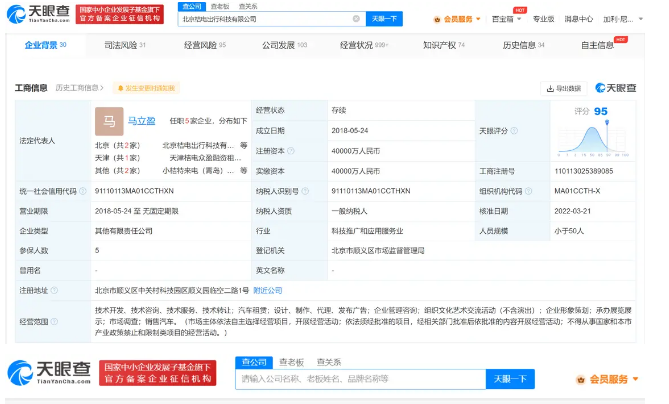
Task: Open the 消息中心 link
Action: click(x=579, y=19)
